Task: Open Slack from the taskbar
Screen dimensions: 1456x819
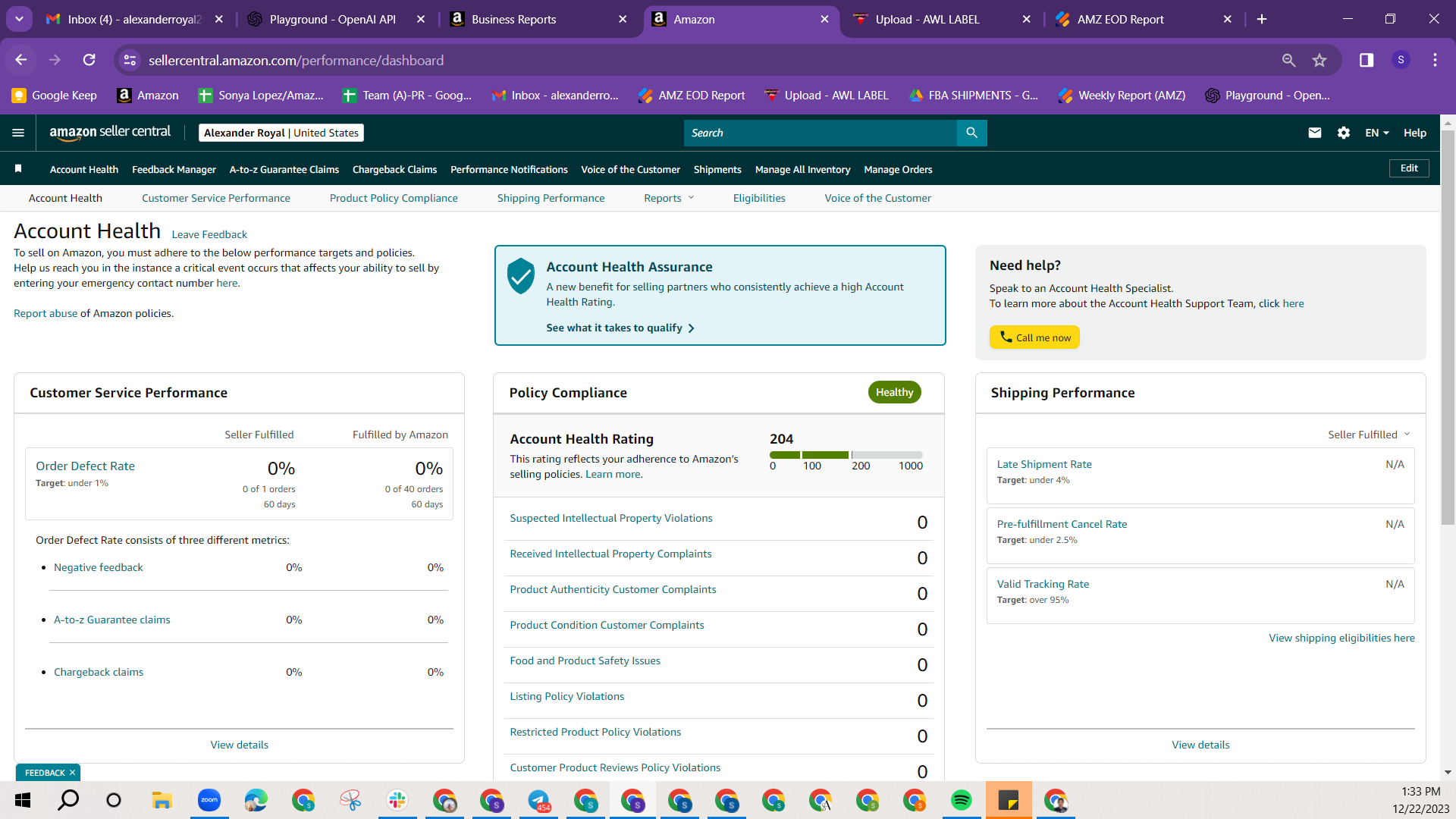Action: (397, 800)
